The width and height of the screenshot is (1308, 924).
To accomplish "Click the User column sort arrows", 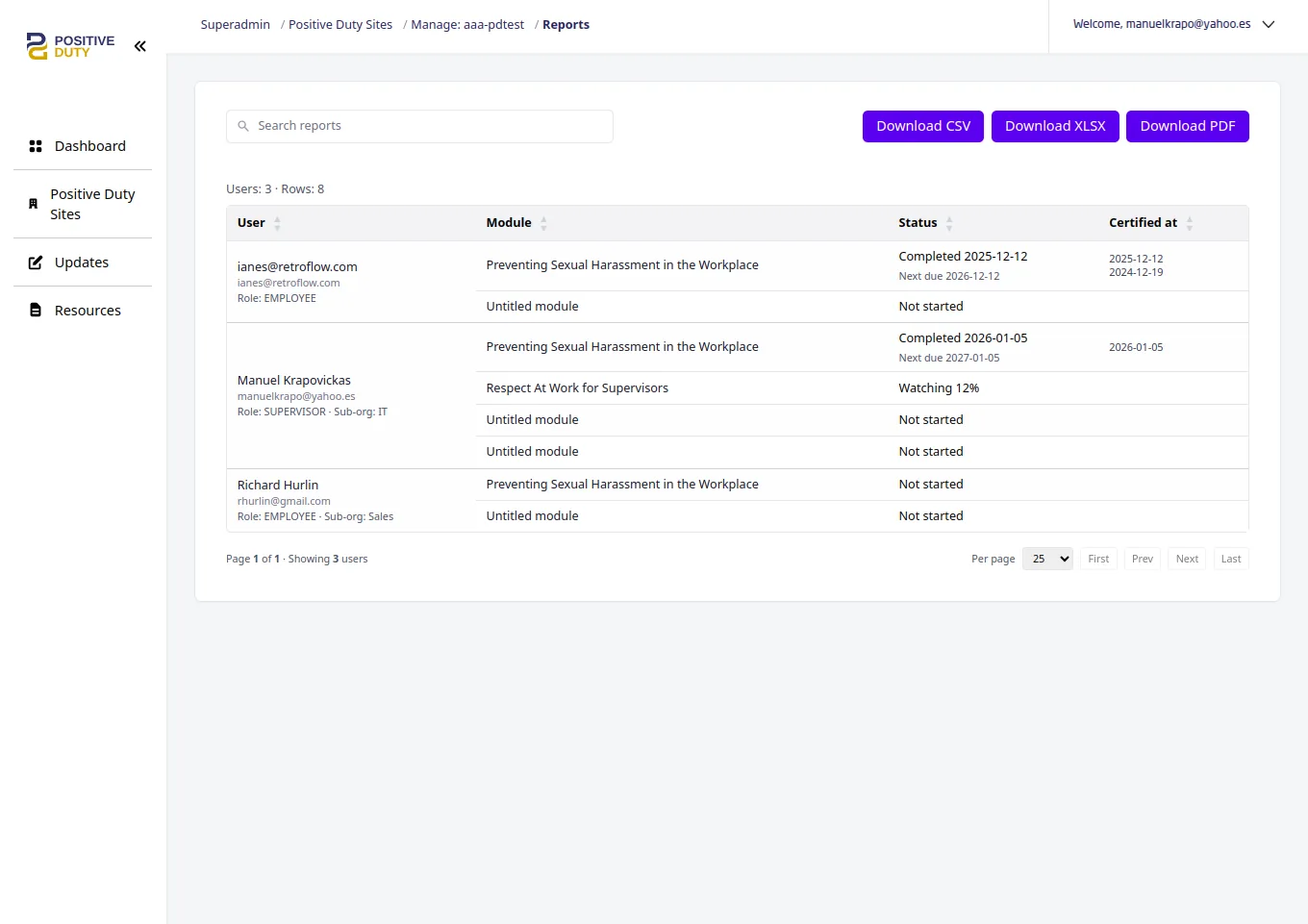I will tap(276, 222).
